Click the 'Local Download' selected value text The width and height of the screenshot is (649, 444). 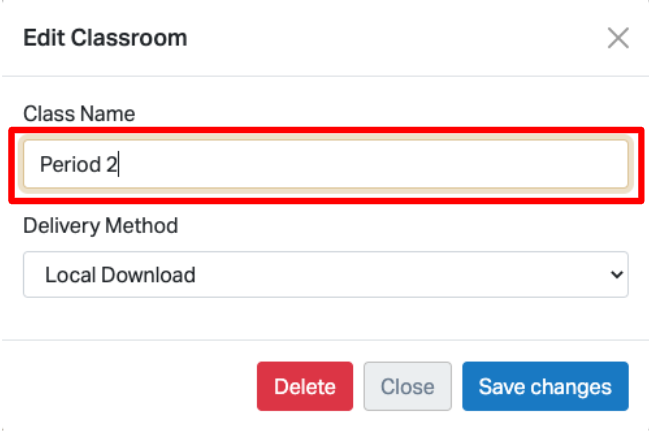[x=120, y=274]
